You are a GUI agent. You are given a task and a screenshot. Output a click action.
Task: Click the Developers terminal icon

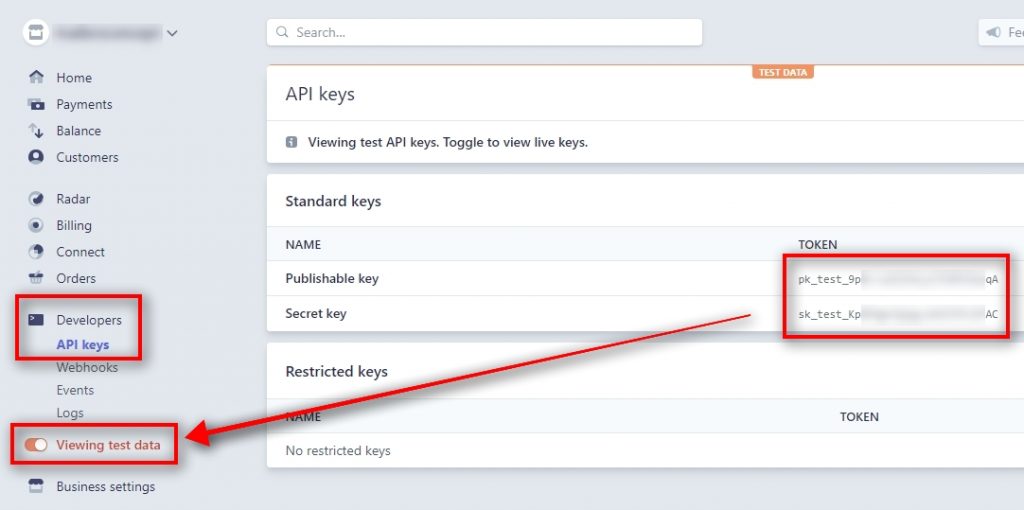click(36, 320)
